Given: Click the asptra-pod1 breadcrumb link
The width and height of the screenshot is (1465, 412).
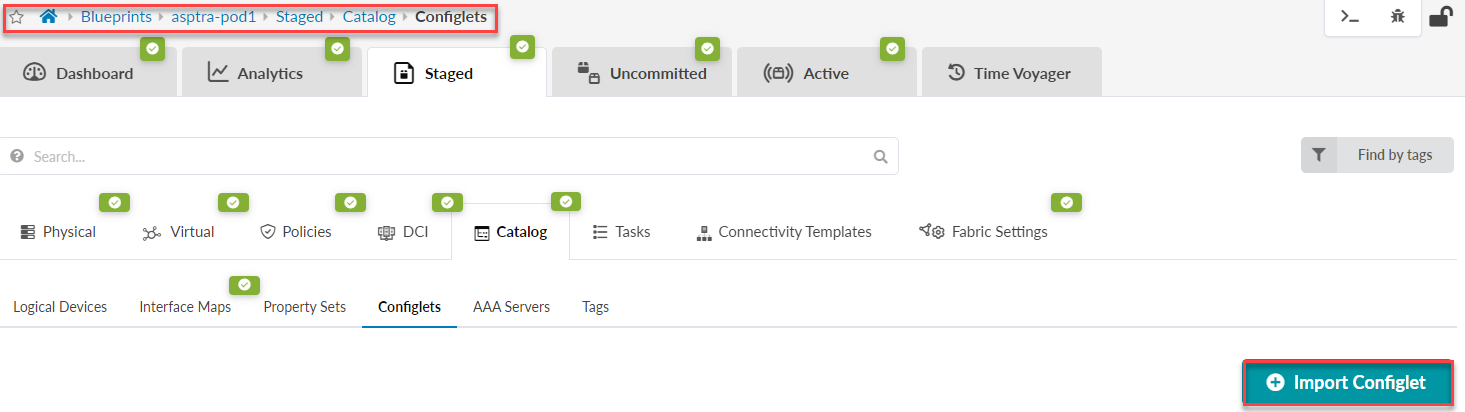Looking at the screenshot, I should 212,17.
